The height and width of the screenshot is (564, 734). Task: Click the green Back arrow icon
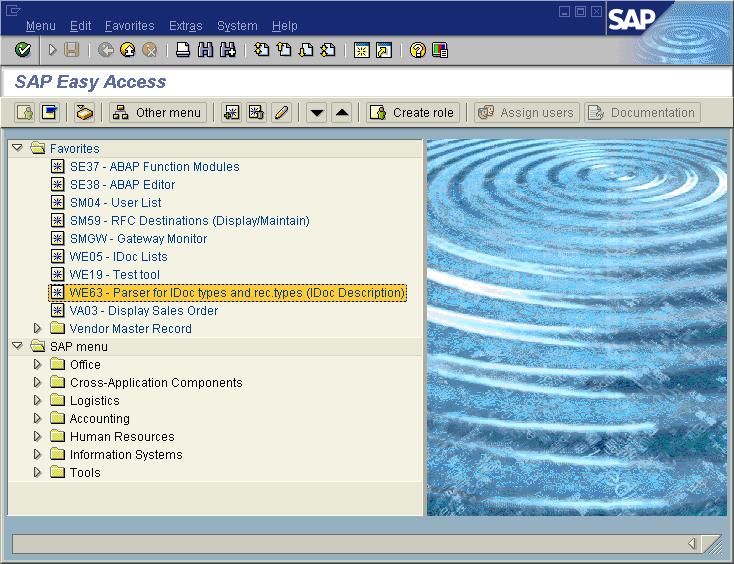click(x=106, y=50)
